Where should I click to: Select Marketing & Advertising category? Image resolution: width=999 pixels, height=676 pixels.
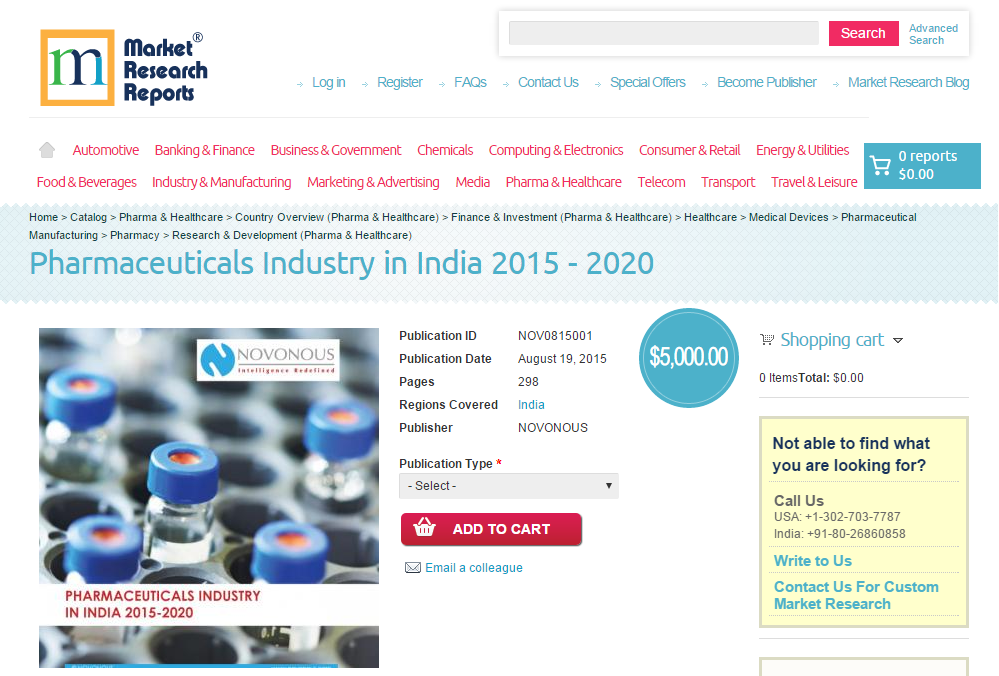(373, 182)
